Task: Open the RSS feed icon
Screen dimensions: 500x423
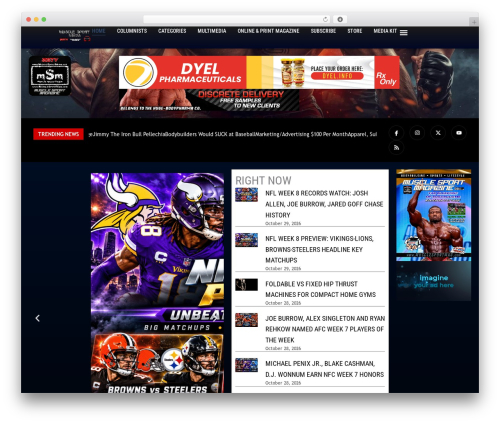Action: coord(396,148)
